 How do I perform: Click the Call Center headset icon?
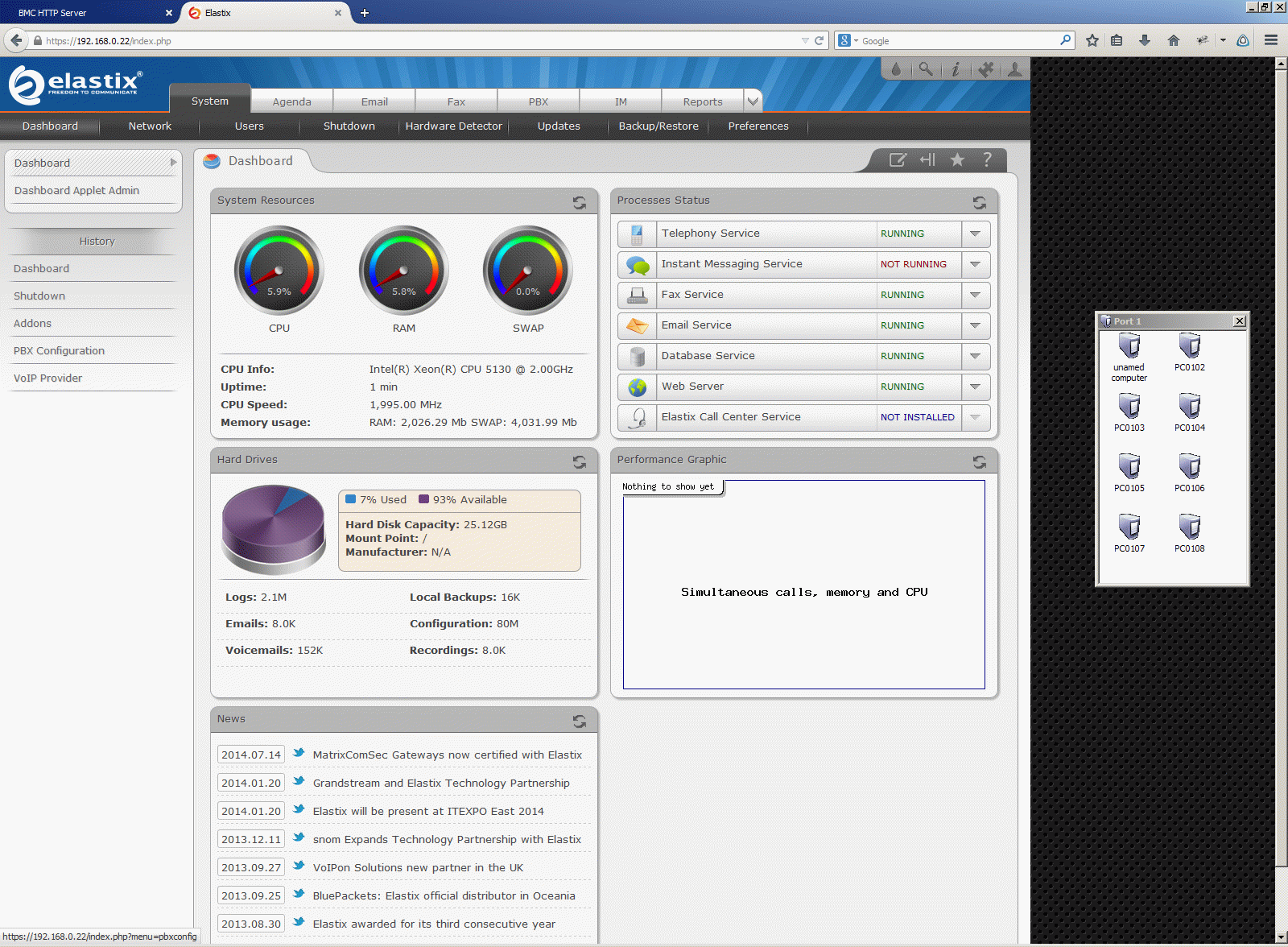pyautogui.click(x=638, y=418)
